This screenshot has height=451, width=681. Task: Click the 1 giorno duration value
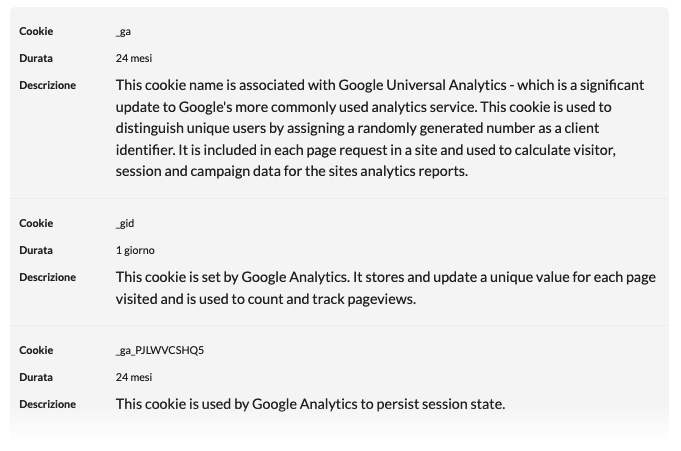coord(135,250)
